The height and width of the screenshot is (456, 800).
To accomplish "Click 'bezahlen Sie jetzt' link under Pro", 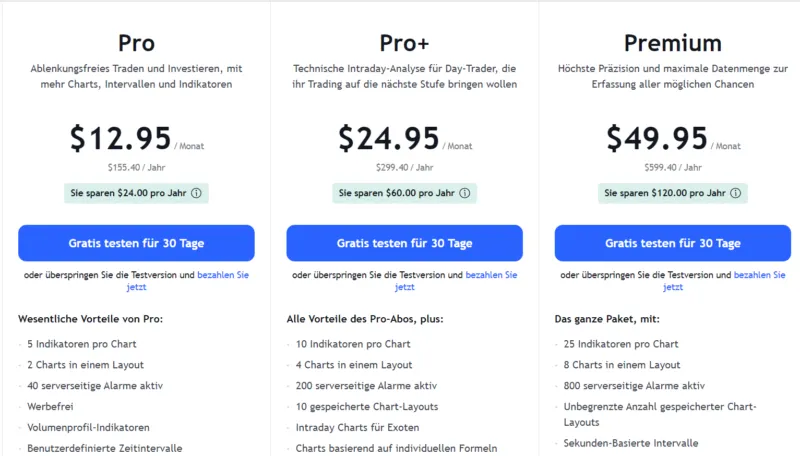I will (x=222, y=274).
